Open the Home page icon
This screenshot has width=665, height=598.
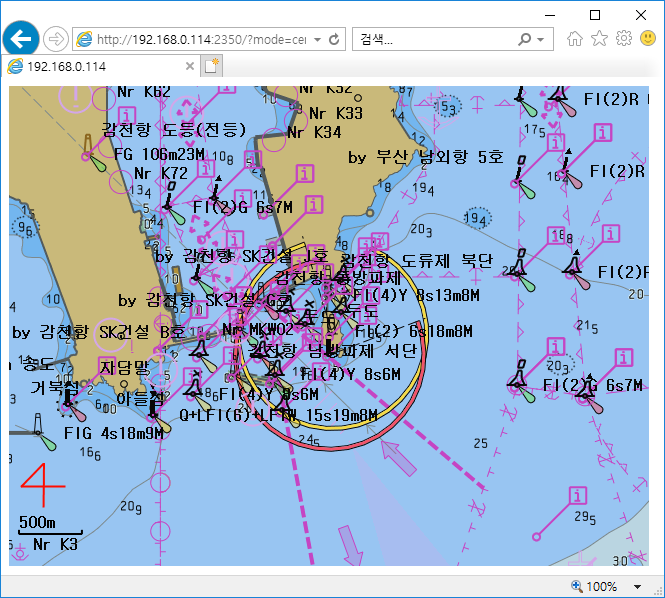tap(575, 39)
